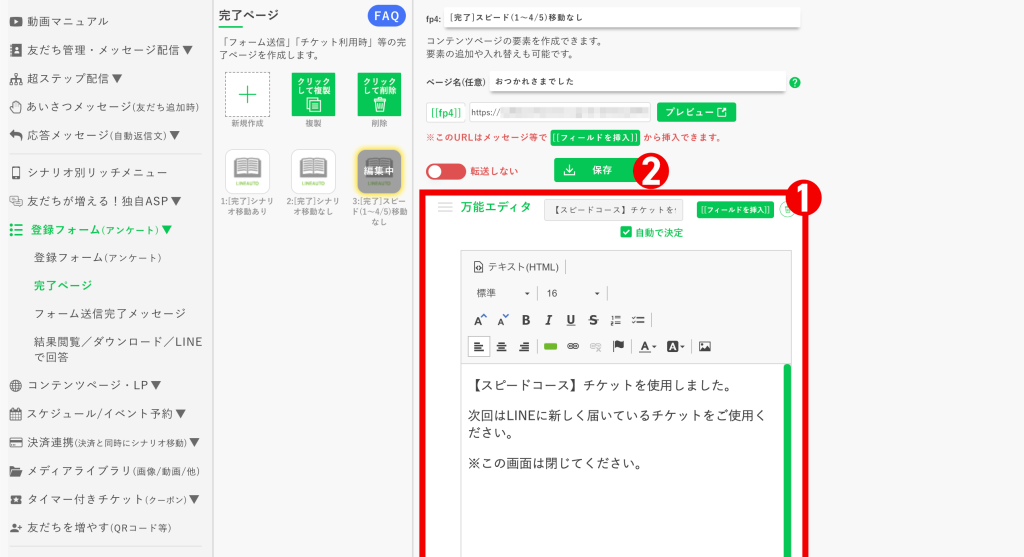Click フィールドを挿入 button beside 万能エディタ
The height and width of the screenshot is (557, 1024).
click(x=735, y=210)
